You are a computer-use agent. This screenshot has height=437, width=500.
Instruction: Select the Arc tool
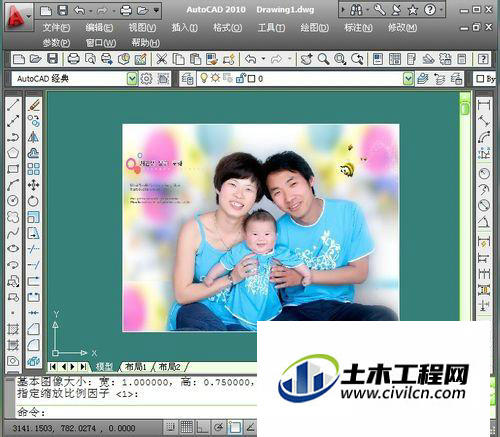[x=13, y=185]
